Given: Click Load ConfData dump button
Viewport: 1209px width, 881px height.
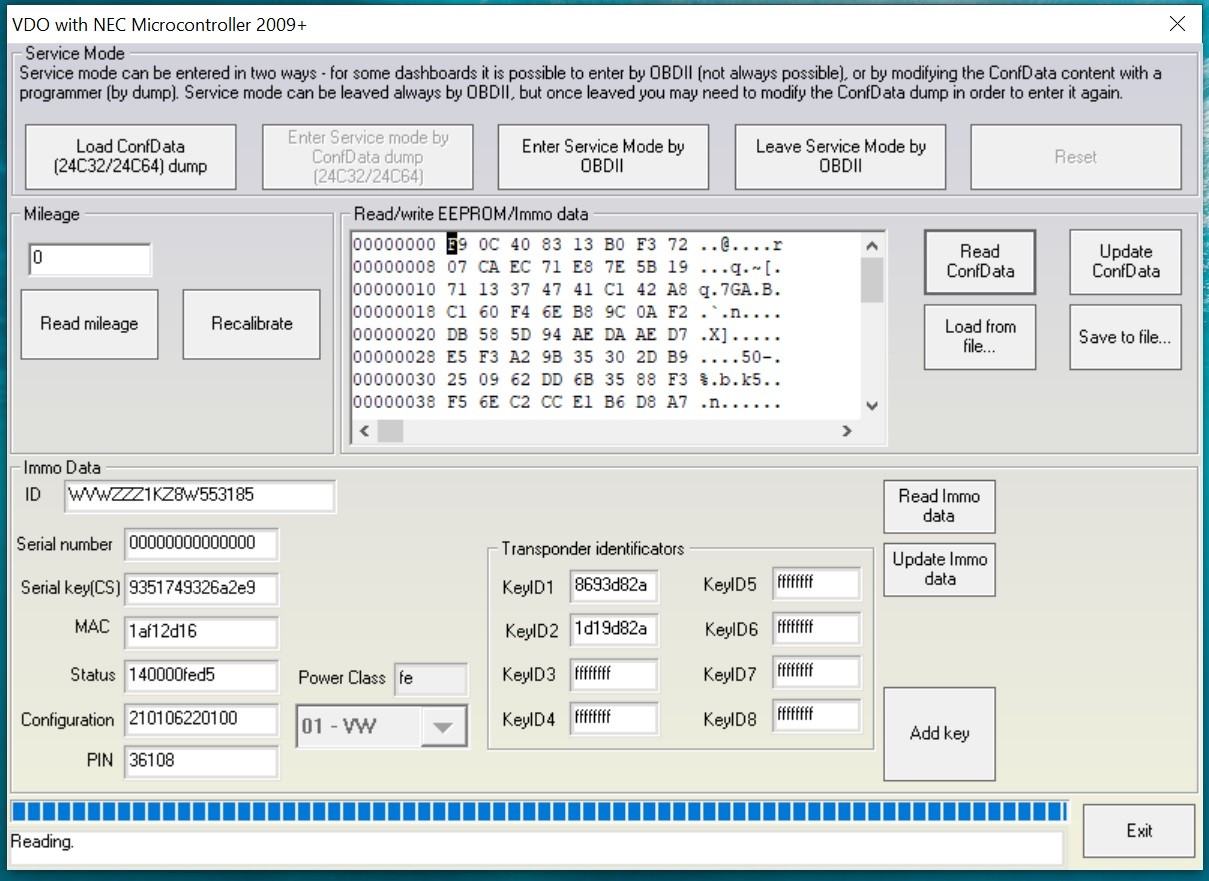Looking at the screenshot, I should [x=130, y=157].
